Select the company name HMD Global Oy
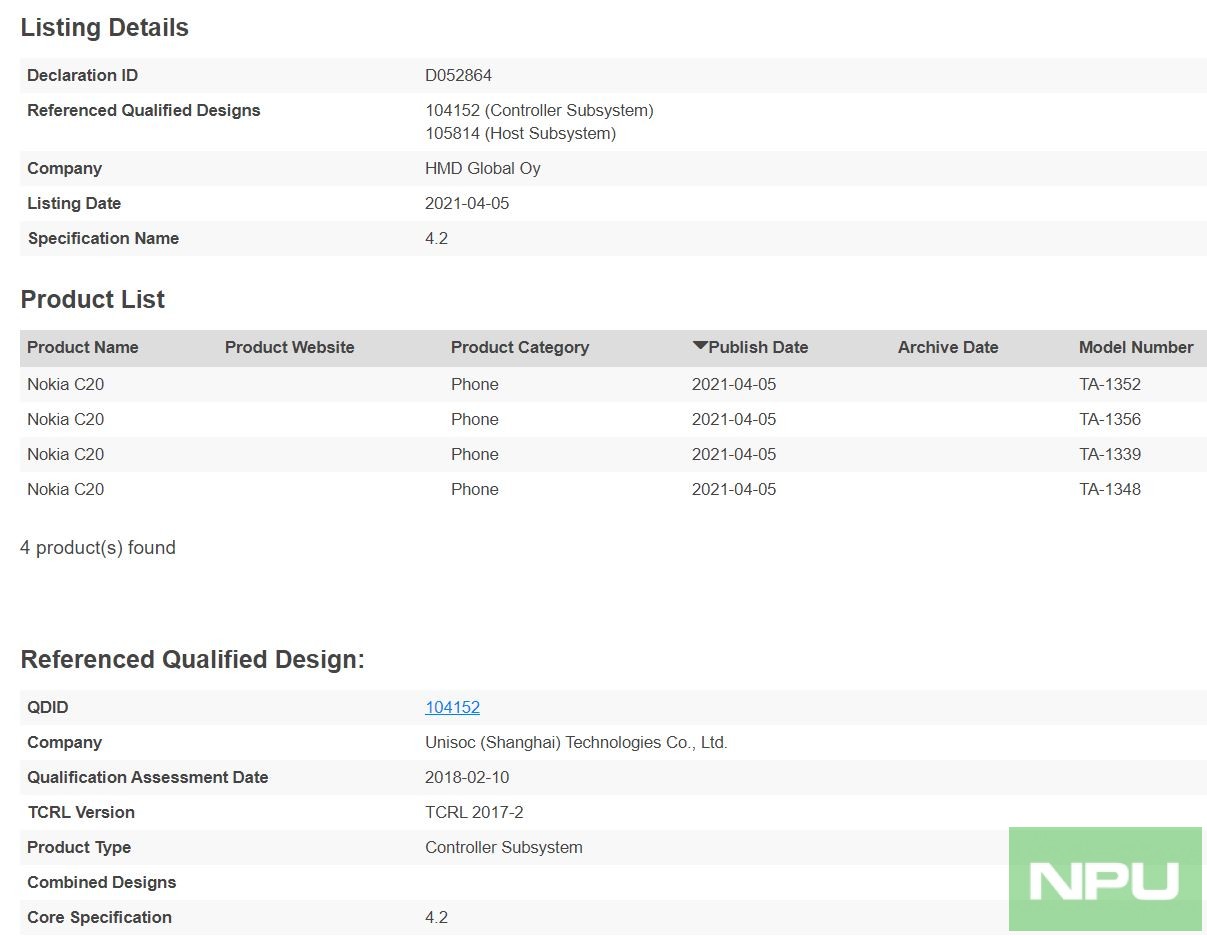Image resolution: width=1207 pixels, height=936 pixels. (x=482, y=168)
